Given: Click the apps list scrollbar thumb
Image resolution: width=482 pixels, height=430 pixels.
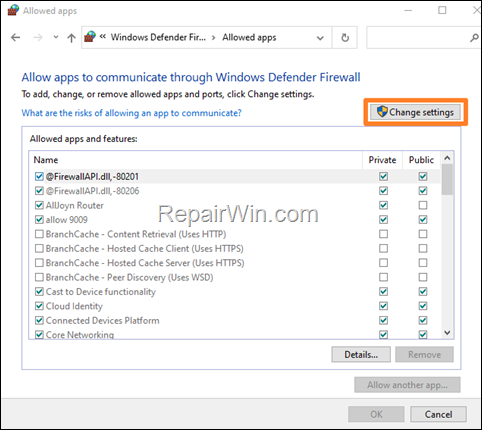Looking at the screenshot, I should point(447,179).
